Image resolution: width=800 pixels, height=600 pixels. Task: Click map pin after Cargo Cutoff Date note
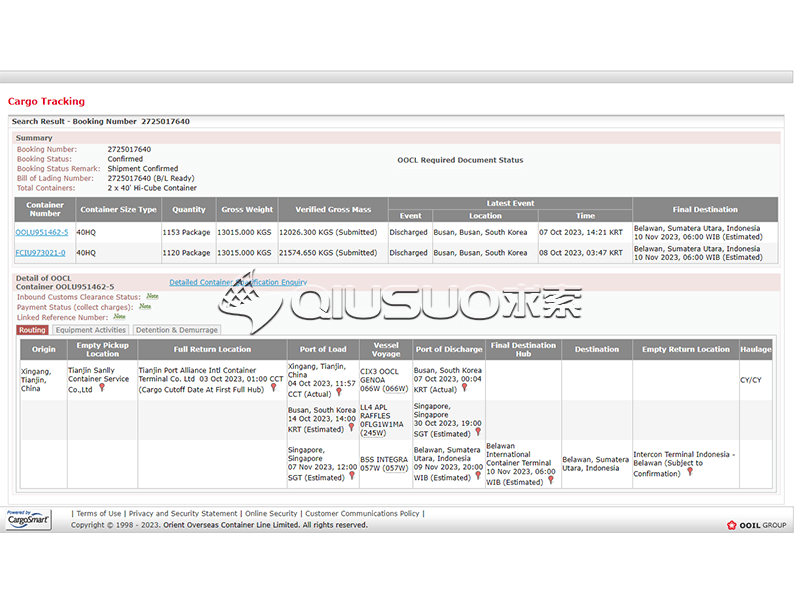(x=273, y=388)
